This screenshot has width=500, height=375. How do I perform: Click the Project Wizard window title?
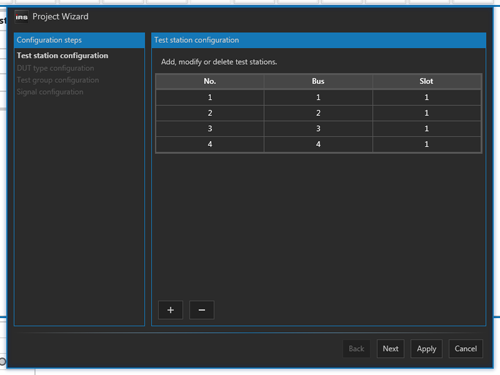click(60, 17)
